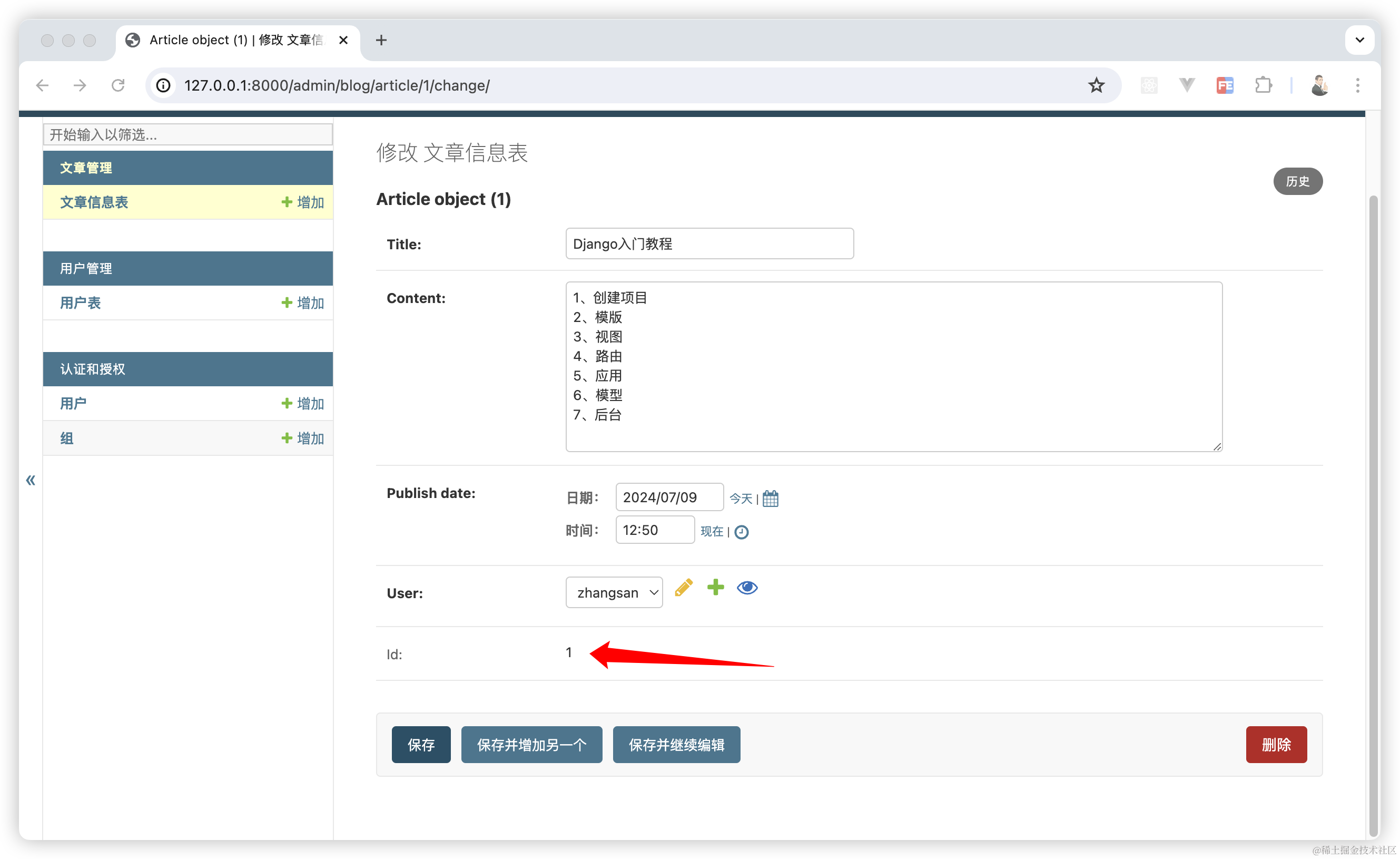
Task: Click the red 删除 delete button
Action: 1276,744
